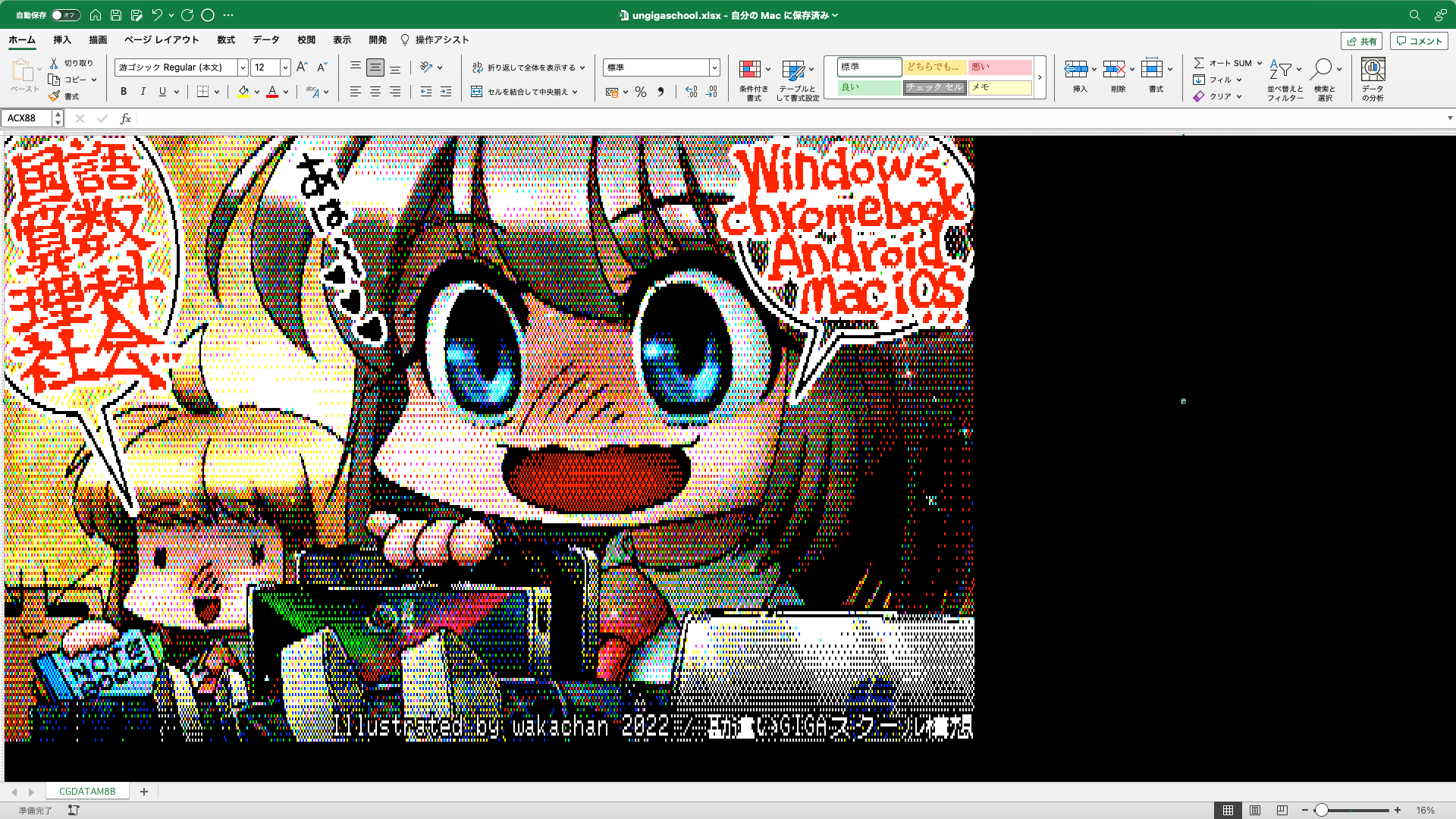Open AutoSum dropdown arrow

[x=1259, y=63]
